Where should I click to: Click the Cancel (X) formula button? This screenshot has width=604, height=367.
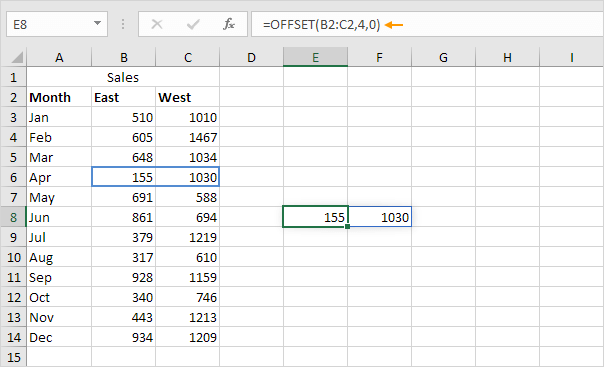click(x=157, y=25)
